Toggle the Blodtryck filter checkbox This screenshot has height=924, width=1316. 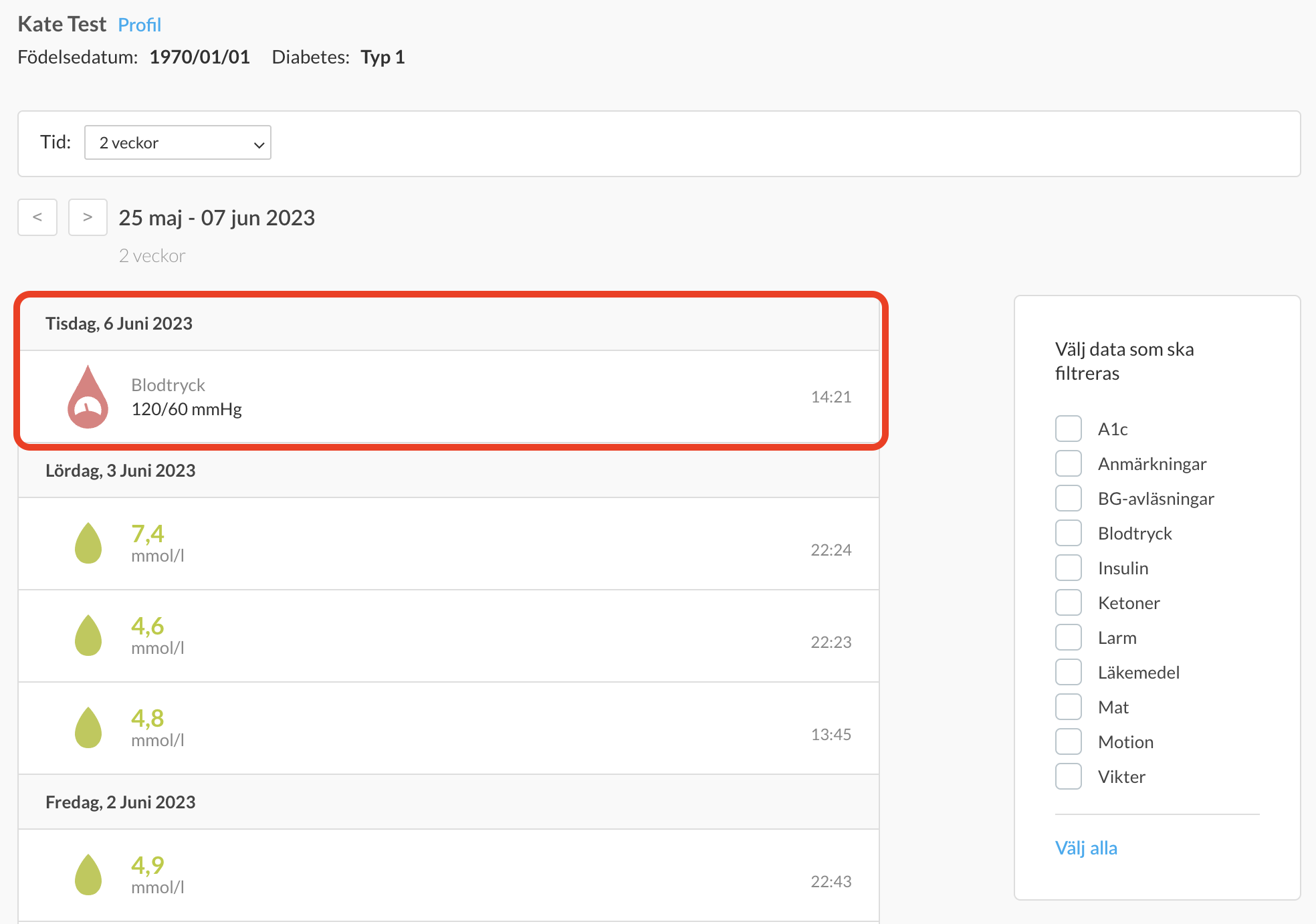(x=1069, y=533)
